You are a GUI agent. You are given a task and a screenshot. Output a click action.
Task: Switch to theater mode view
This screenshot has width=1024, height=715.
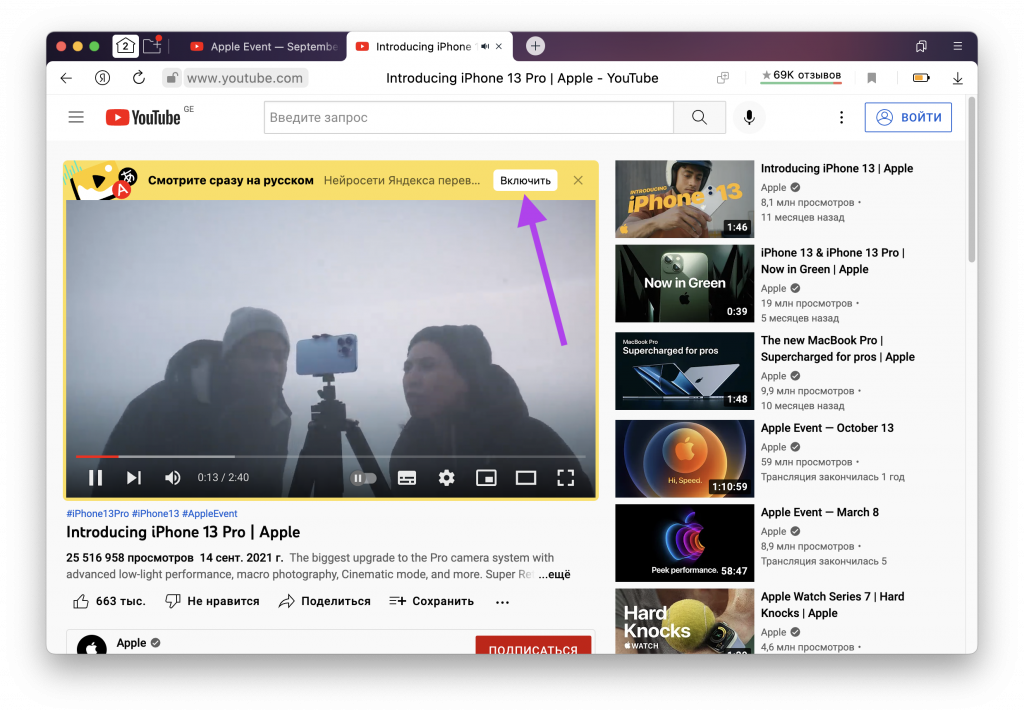(526, 478)
